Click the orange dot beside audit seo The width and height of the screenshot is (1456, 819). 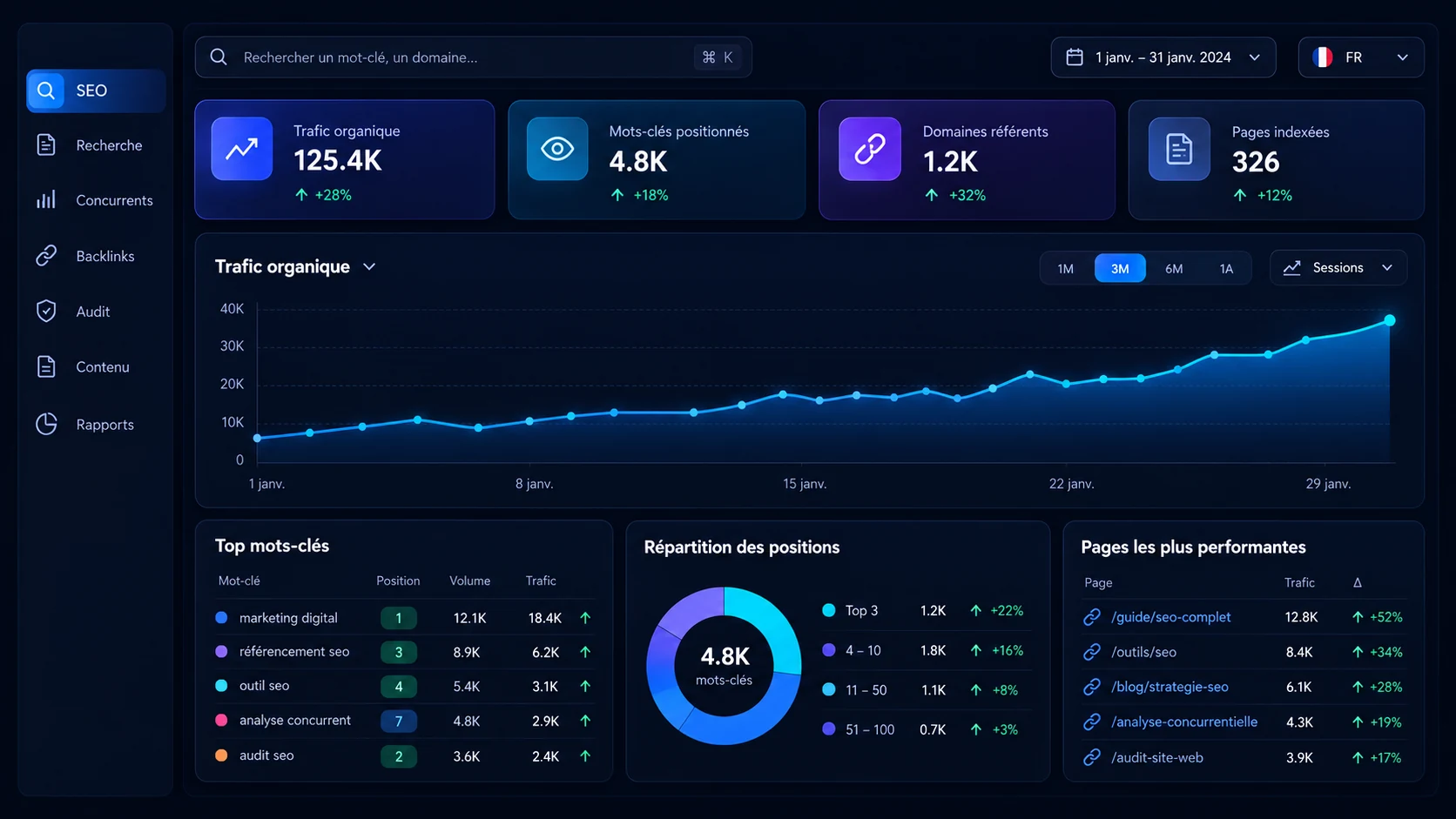point(221,755)
